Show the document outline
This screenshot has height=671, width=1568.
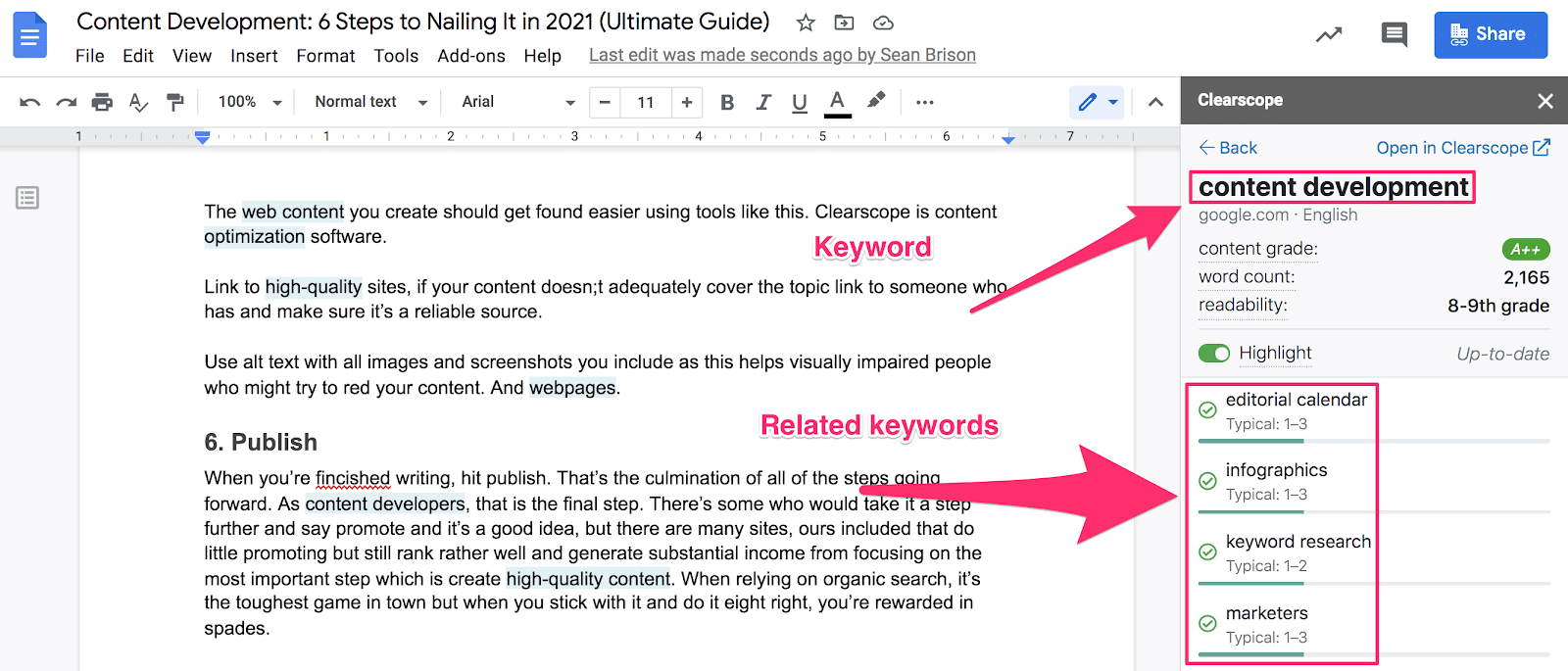[x=27, y=198]
